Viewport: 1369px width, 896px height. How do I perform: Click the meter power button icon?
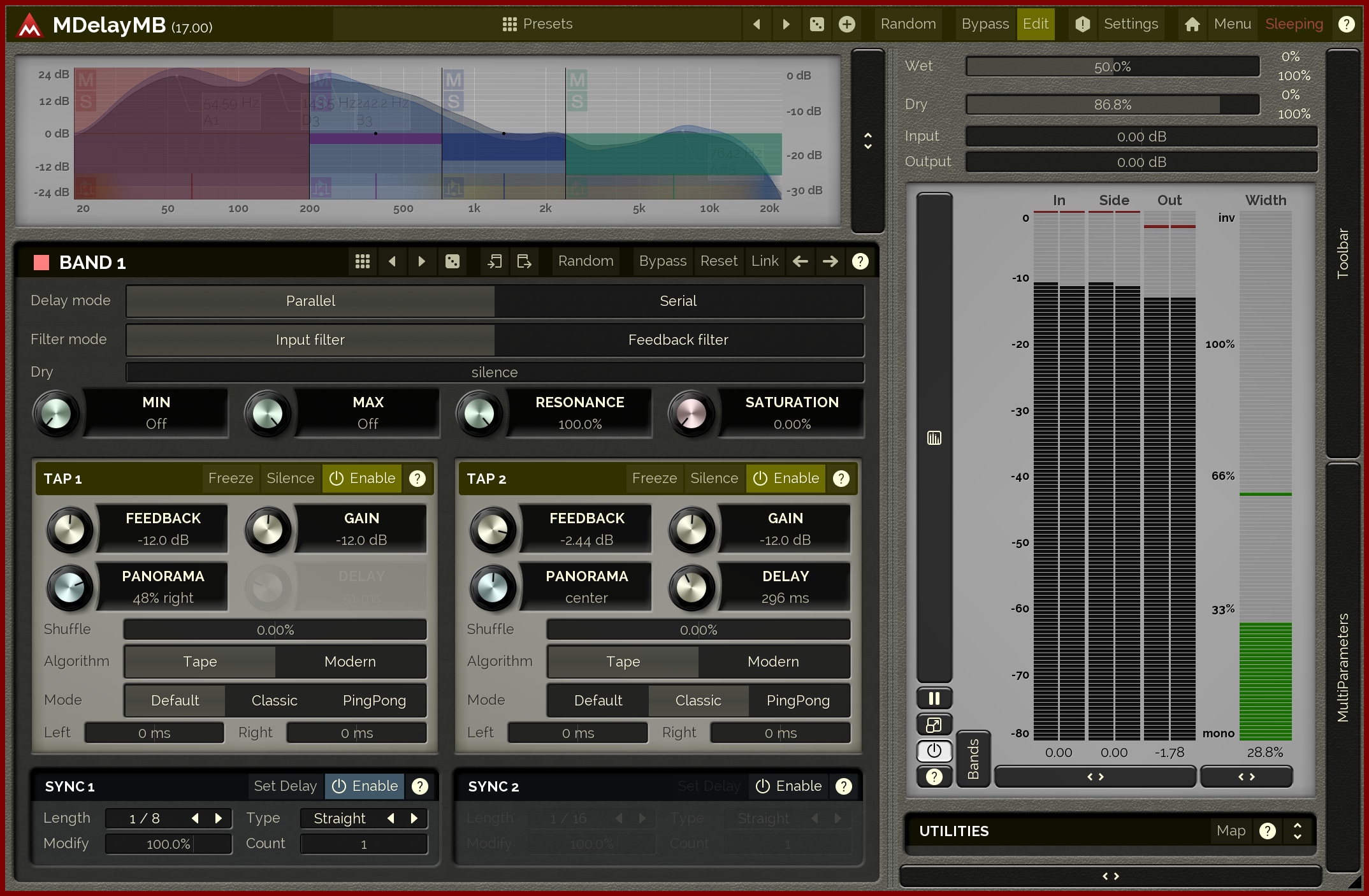tap(934, 751)
